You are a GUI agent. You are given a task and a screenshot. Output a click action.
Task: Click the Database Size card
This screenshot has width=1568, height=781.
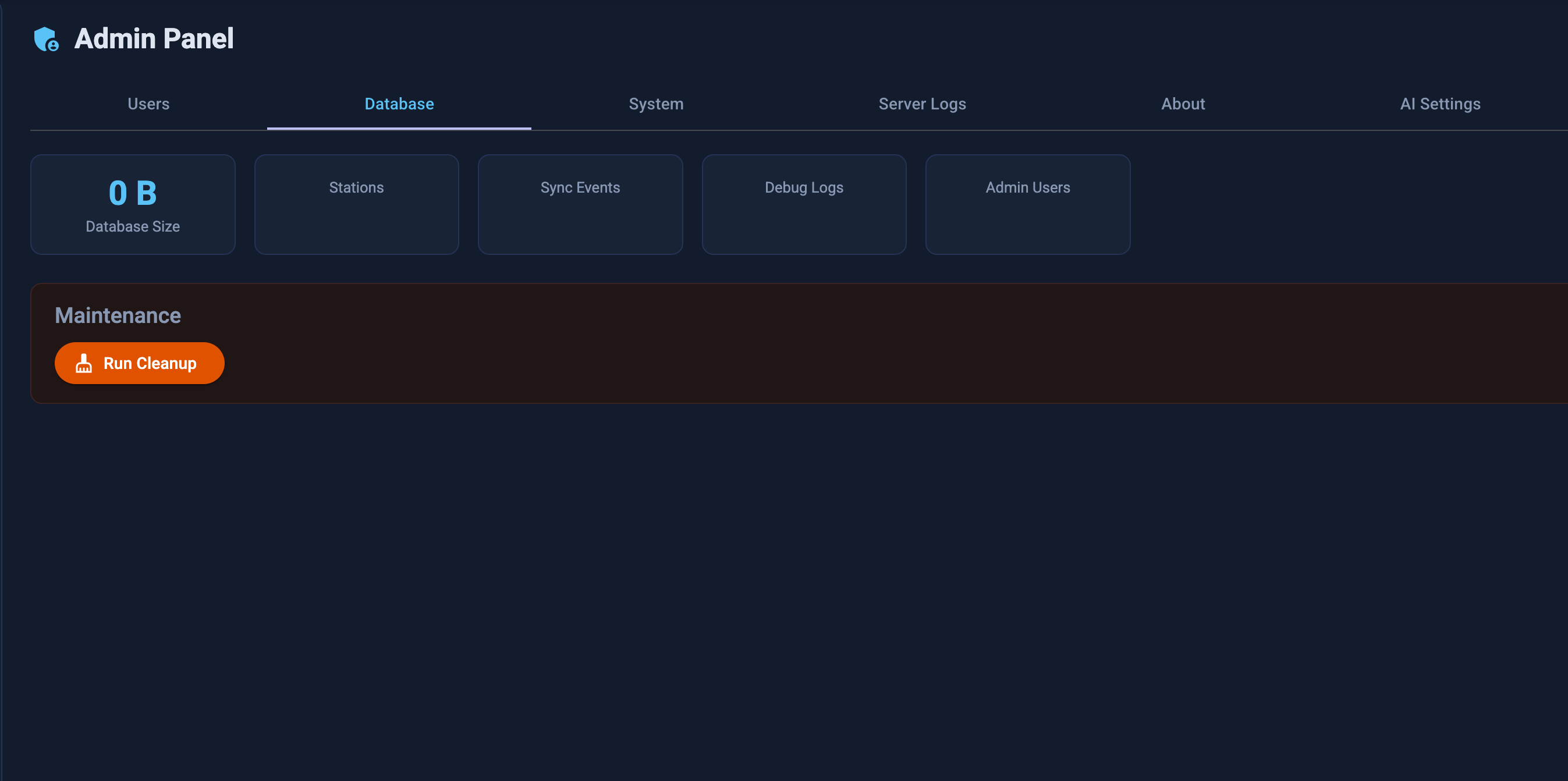coord(133,204)
